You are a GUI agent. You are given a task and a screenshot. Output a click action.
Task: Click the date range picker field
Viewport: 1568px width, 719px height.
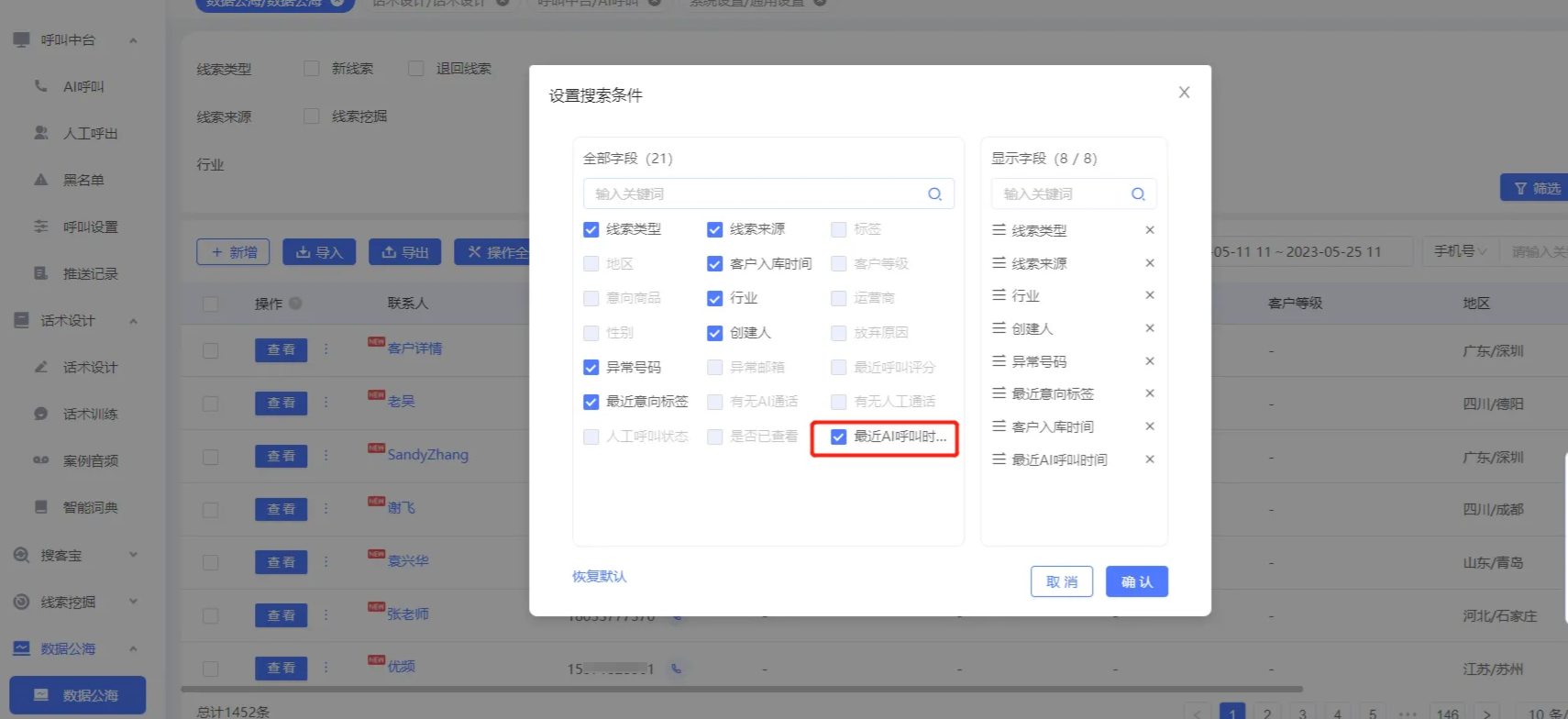point(1311,251)
